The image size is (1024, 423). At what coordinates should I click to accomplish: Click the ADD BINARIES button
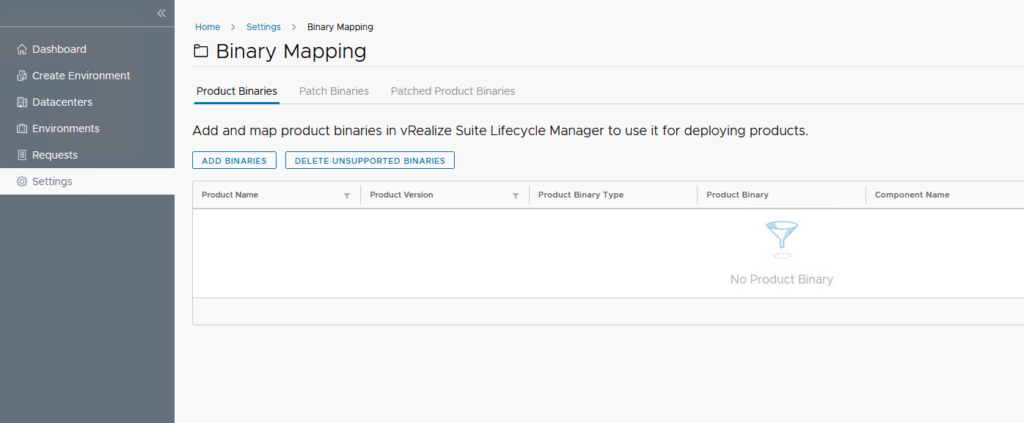tap(234, 160)
